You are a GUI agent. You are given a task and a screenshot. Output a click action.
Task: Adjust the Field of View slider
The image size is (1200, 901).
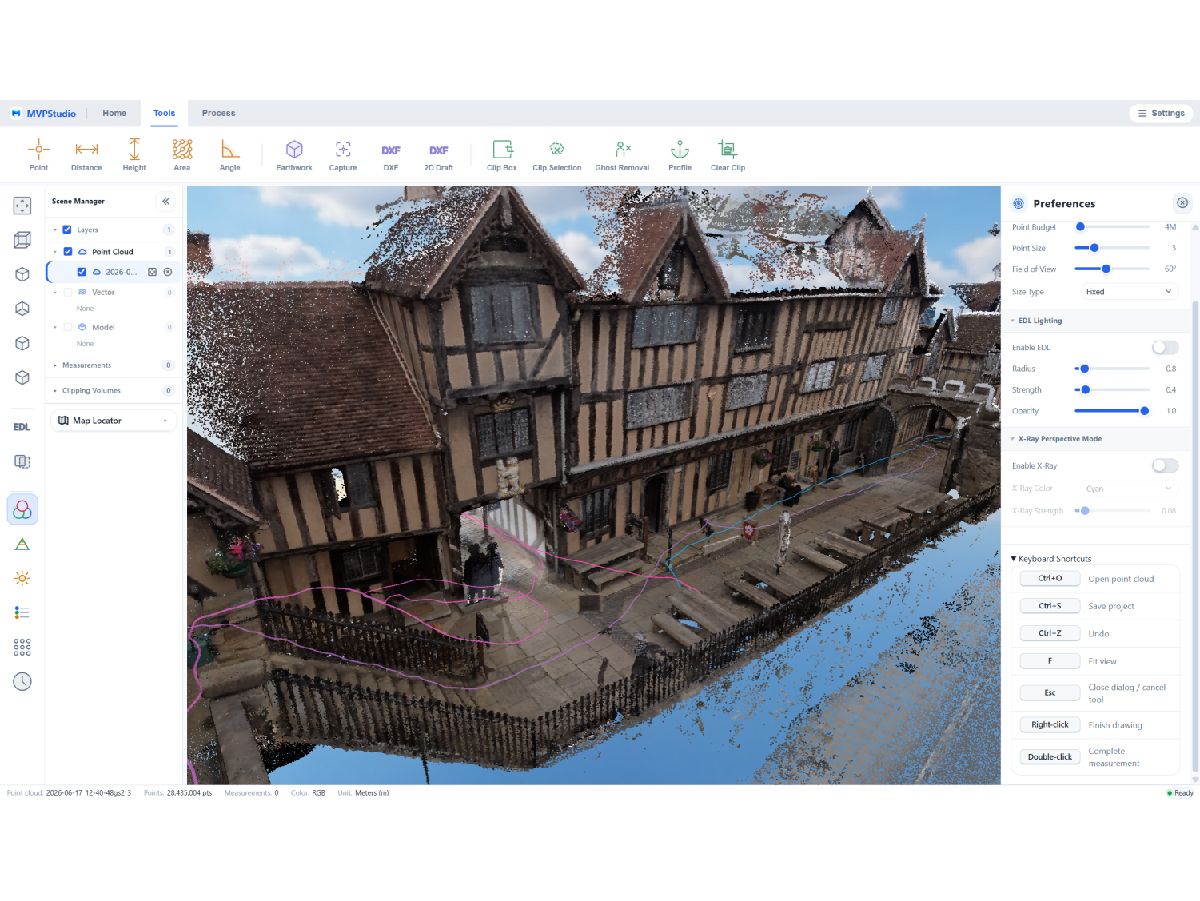[1112, 269]
